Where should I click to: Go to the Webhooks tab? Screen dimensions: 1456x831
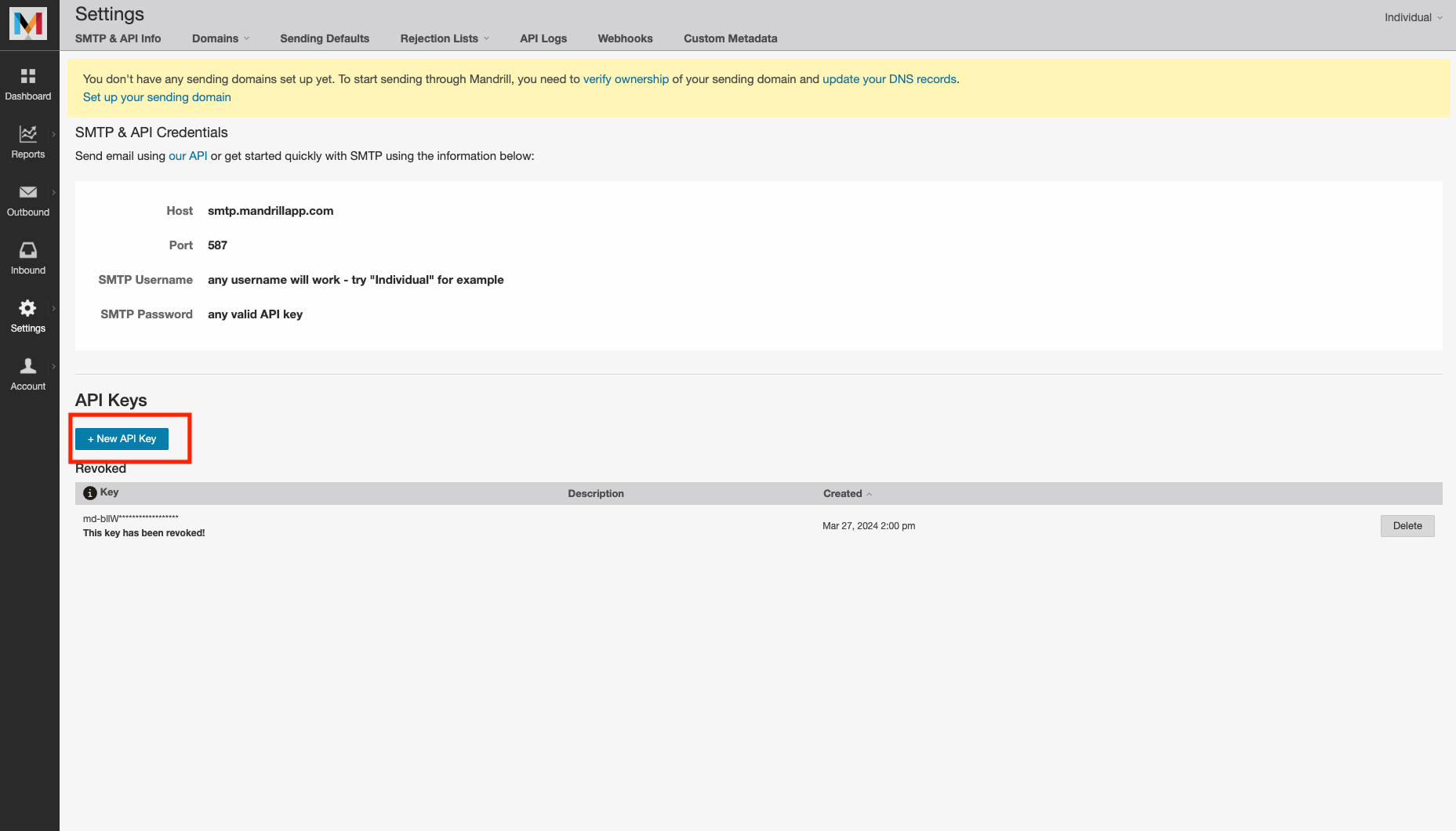coord(625,38)
